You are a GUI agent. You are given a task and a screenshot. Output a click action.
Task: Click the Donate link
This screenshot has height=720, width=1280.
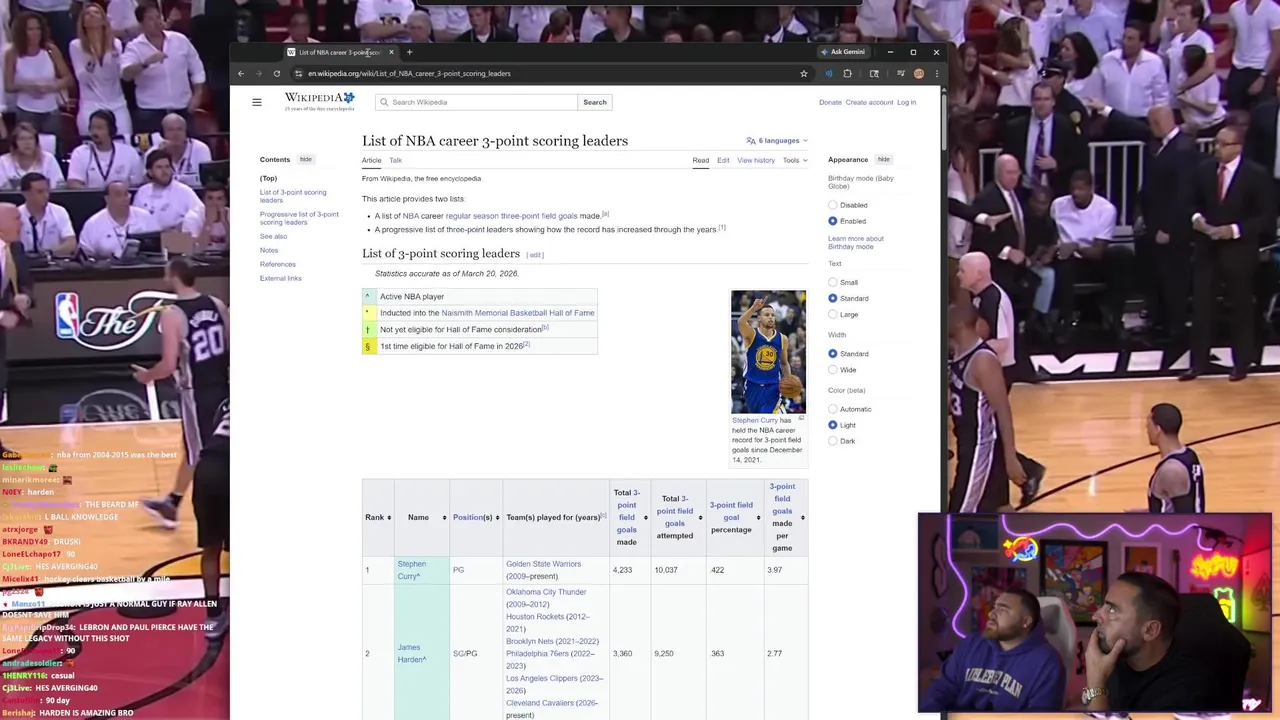coord(830,102)
